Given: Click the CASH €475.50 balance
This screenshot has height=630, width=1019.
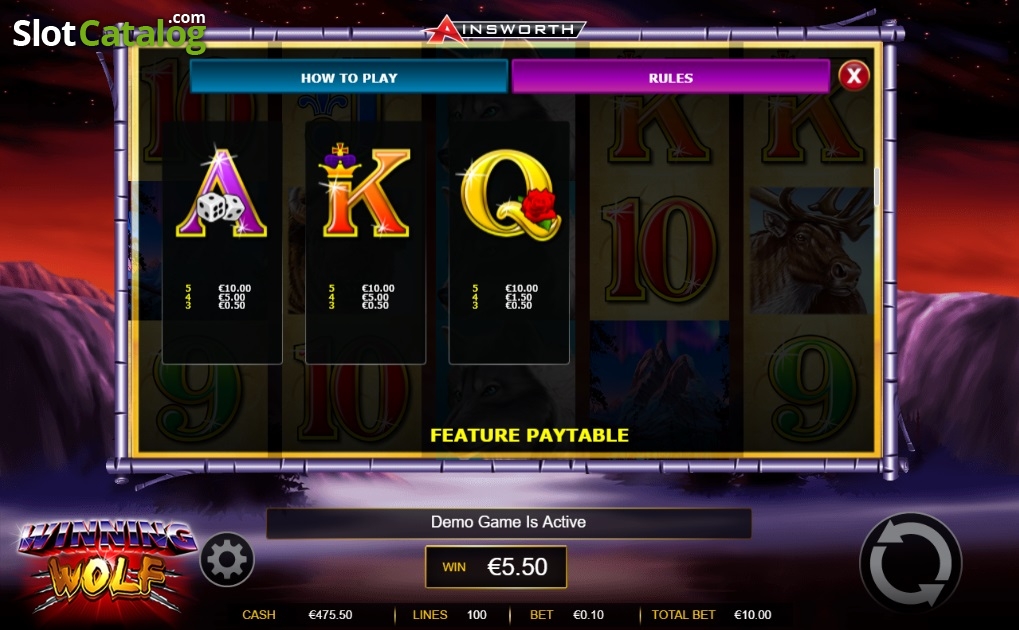Looking at the screenshot, I should (x=330, y=614).
